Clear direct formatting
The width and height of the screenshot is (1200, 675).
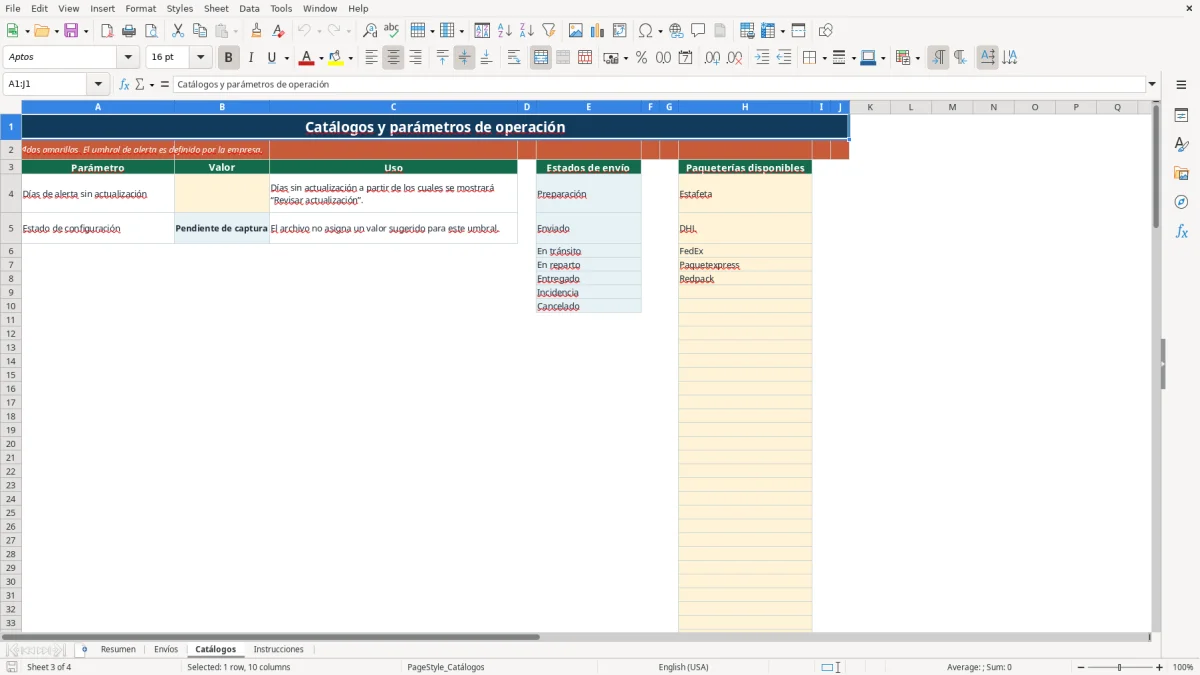(x=279, y=31)
